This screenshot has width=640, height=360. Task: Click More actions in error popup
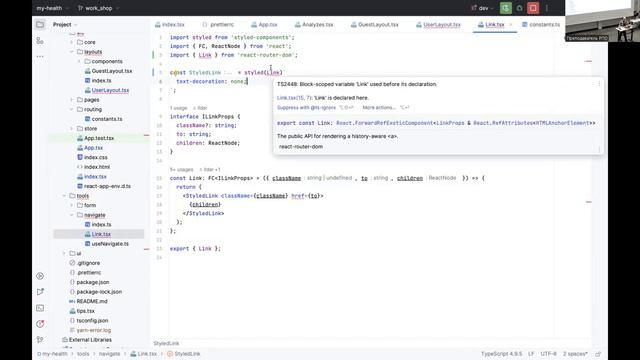[379, 108]
